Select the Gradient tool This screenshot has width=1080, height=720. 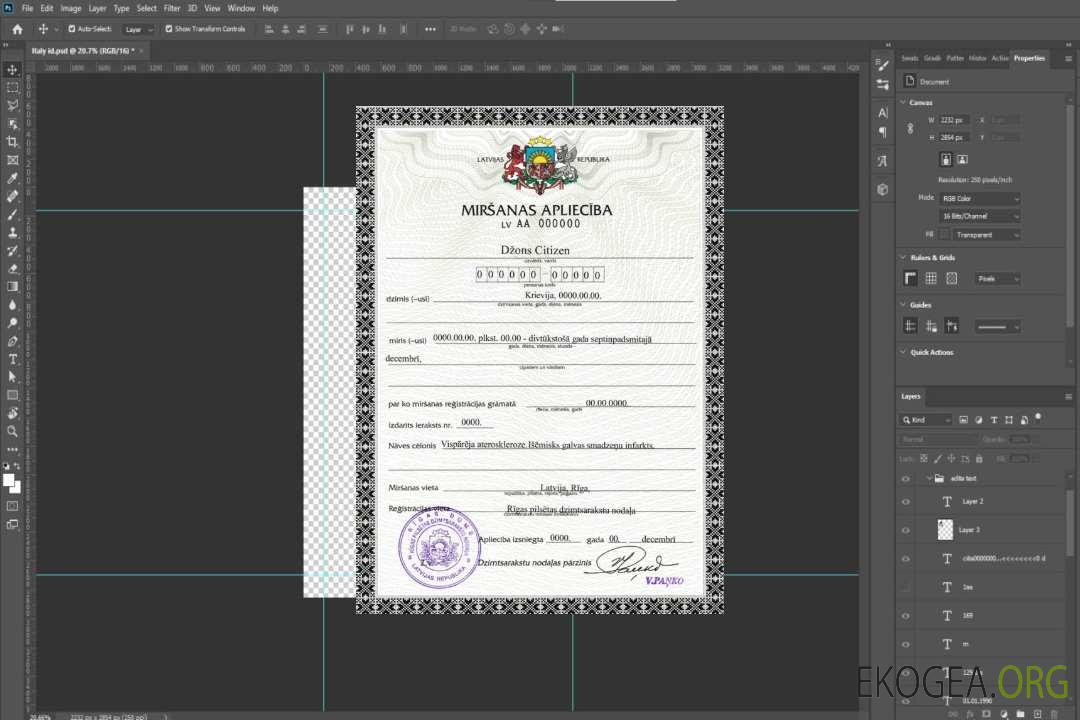(x=12, y=287)
